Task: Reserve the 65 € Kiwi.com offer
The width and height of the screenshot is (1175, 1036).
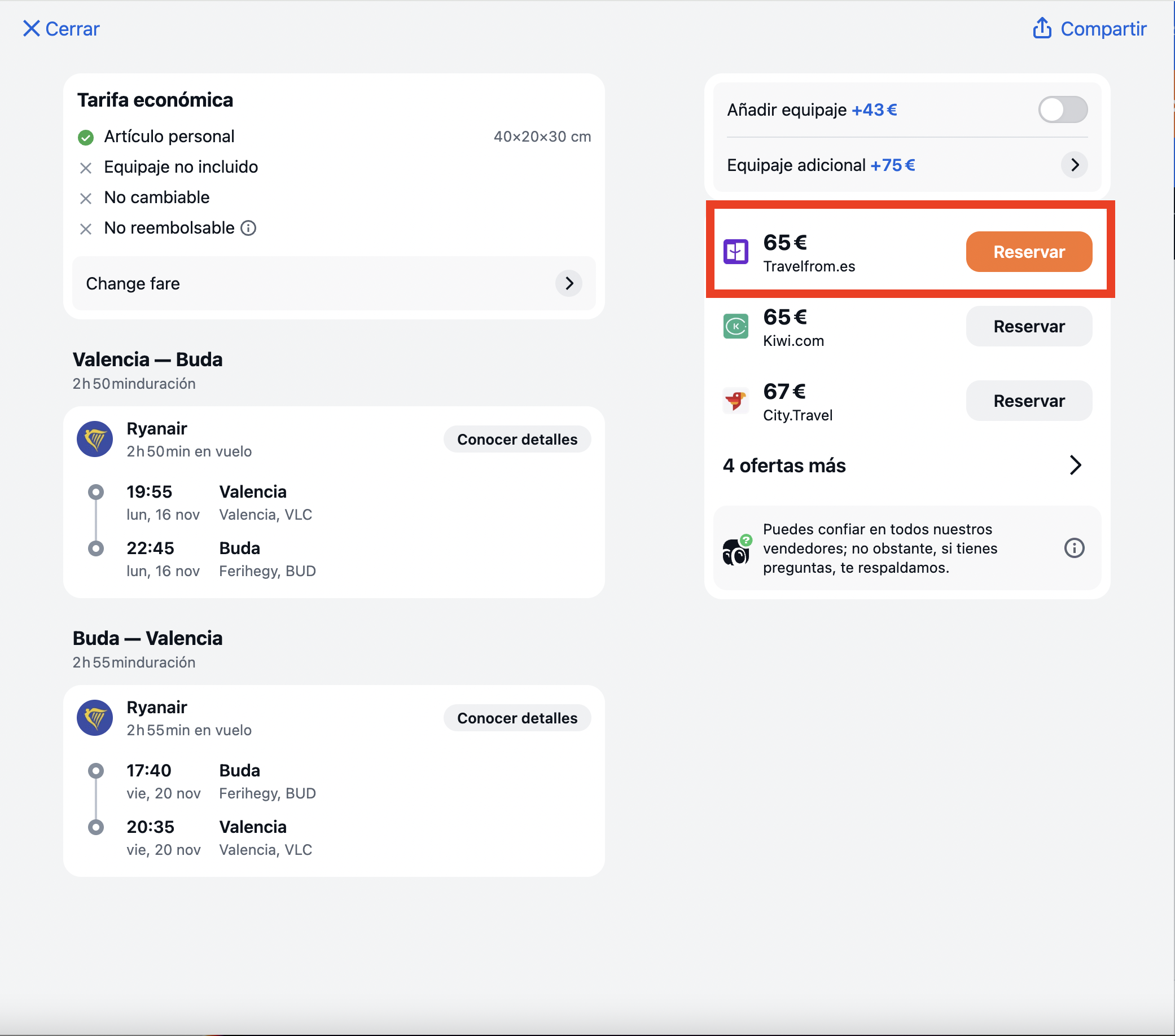Action: tap(1028, 327)
